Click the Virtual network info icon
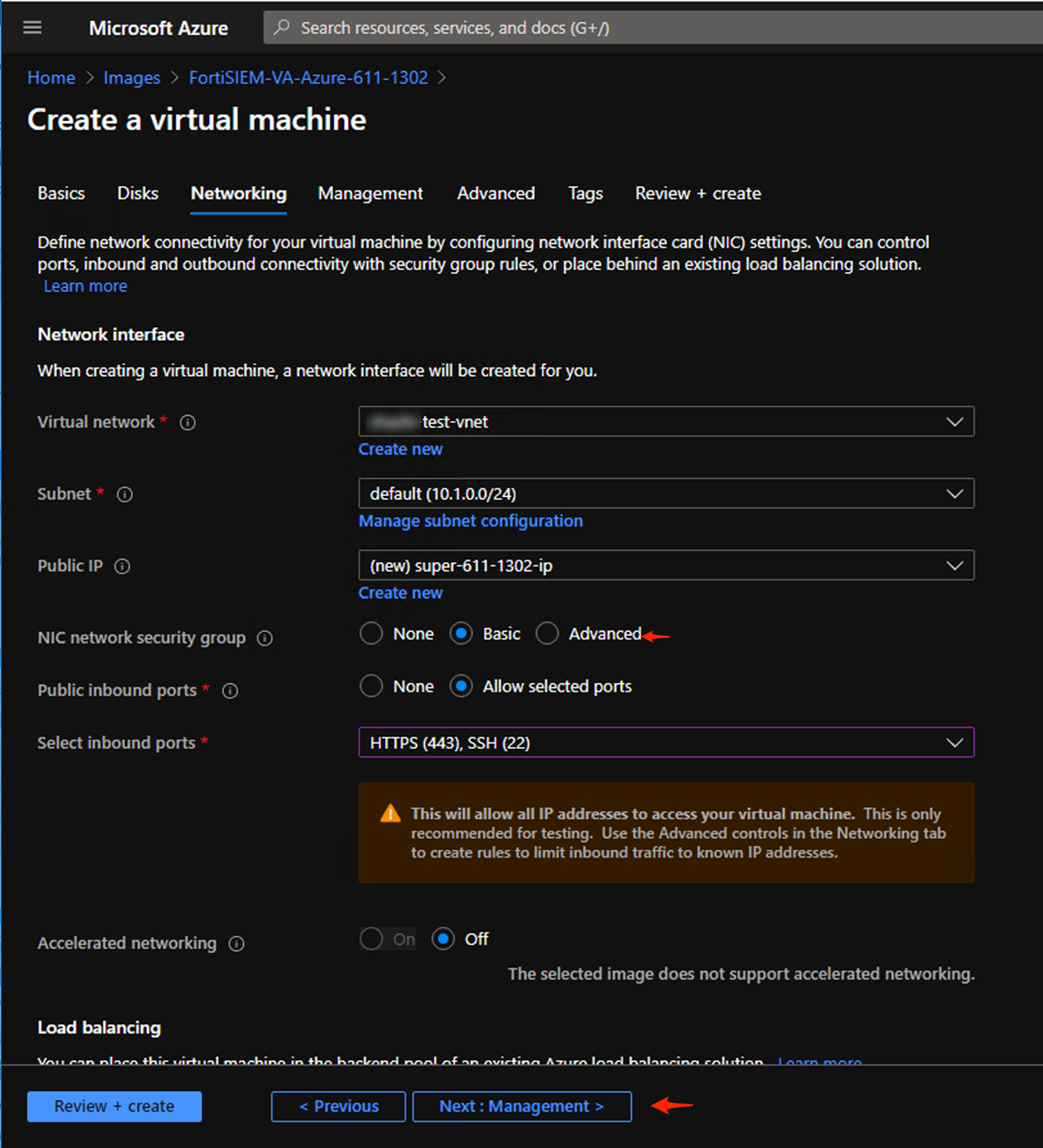1043x1148 pixels. tap(188, 423)
